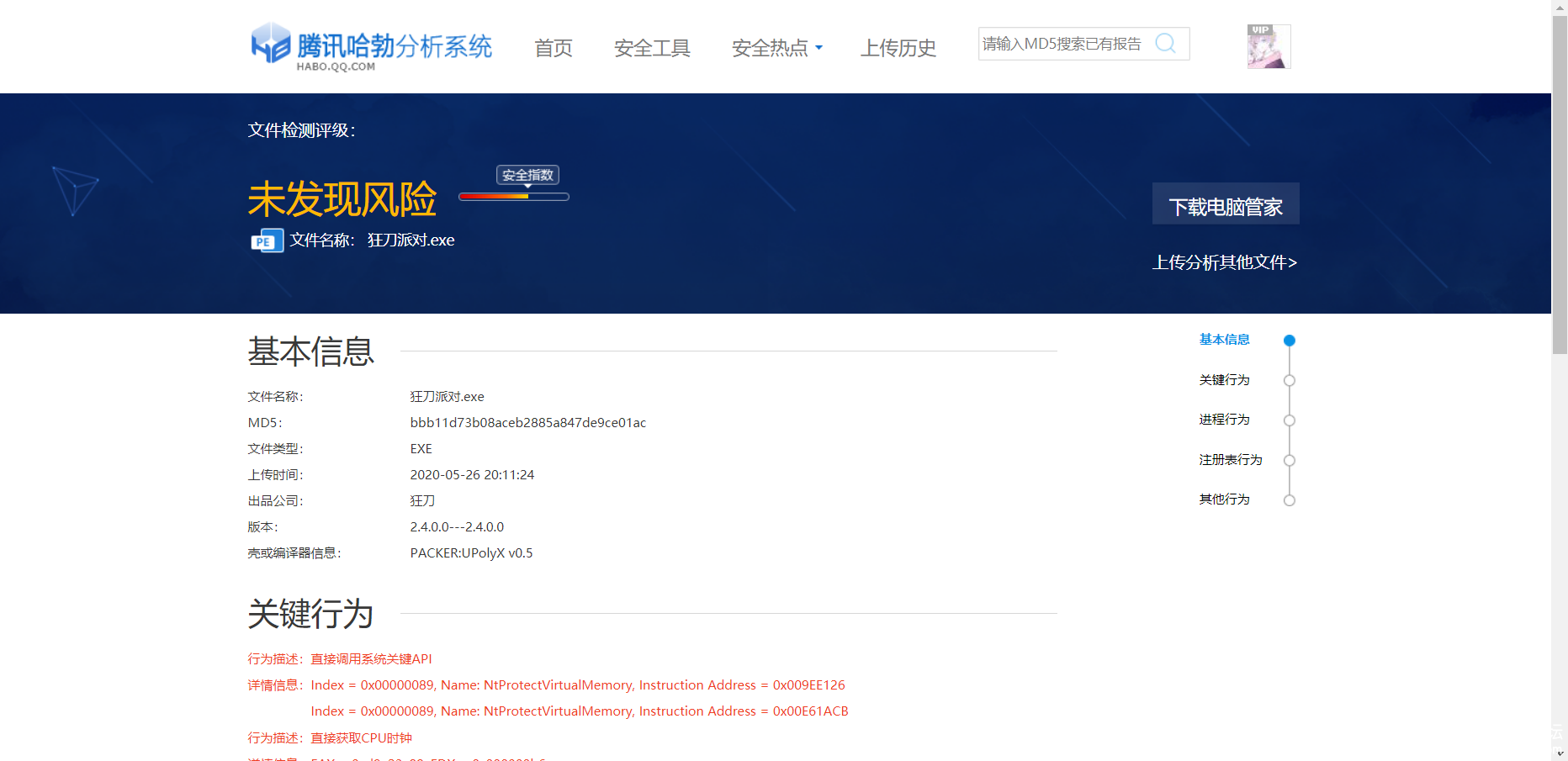Go to 首页 in navigation
The height and width of the screenshot is (761, 1568).
click(x=554, y=48)
